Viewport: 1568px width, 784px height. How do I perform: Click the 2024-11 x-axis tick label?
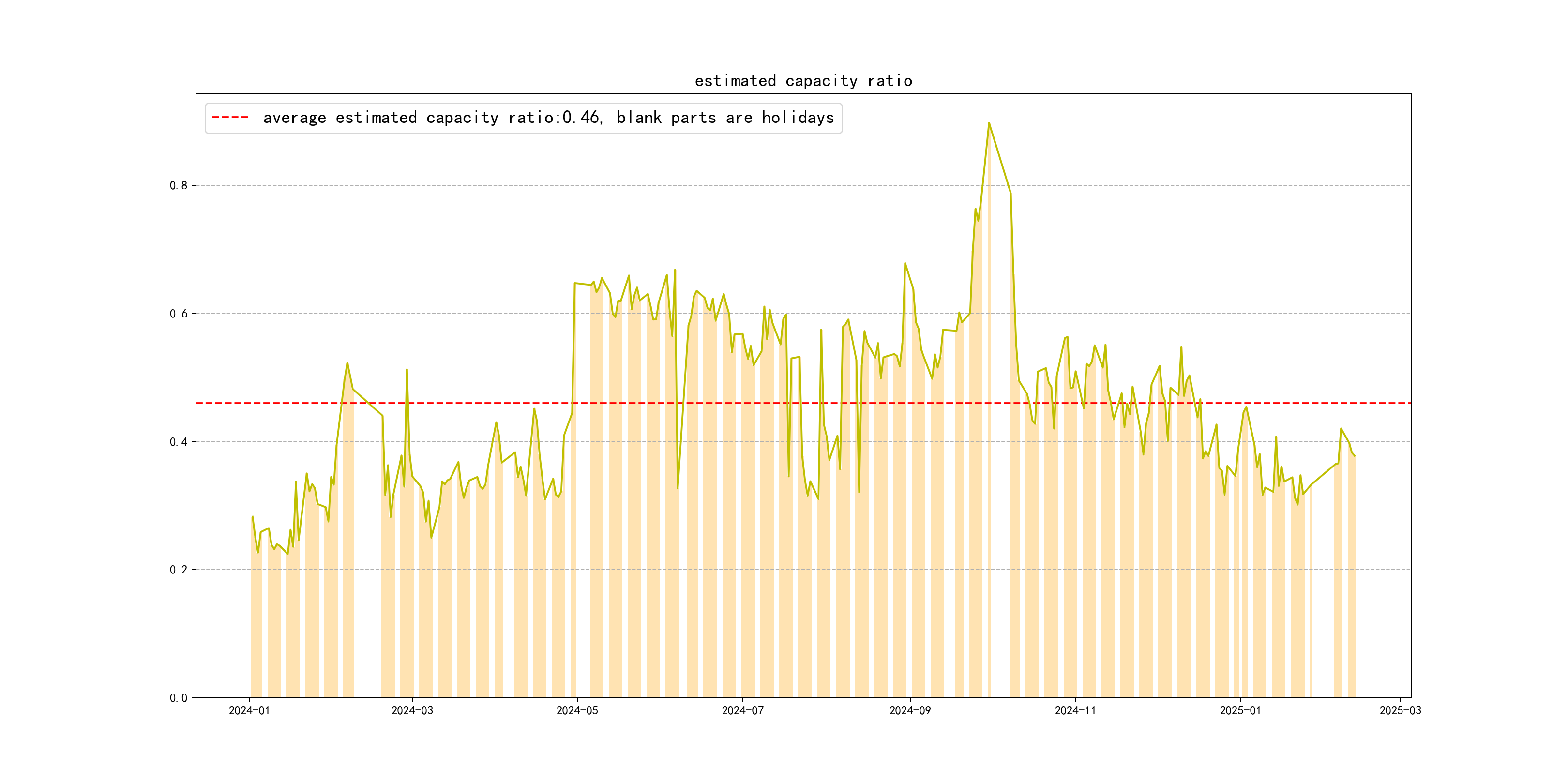[1075, 710]
